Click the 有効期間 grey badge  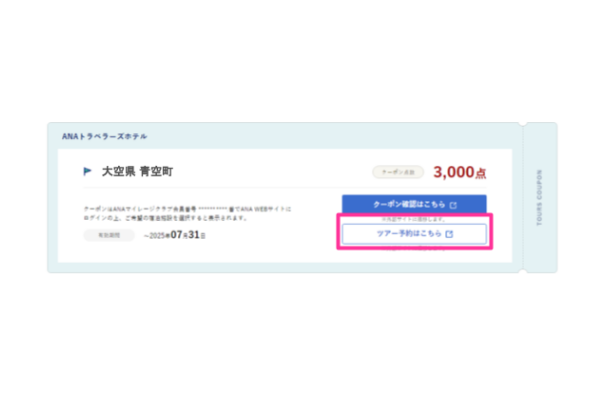tap(109, 235)
